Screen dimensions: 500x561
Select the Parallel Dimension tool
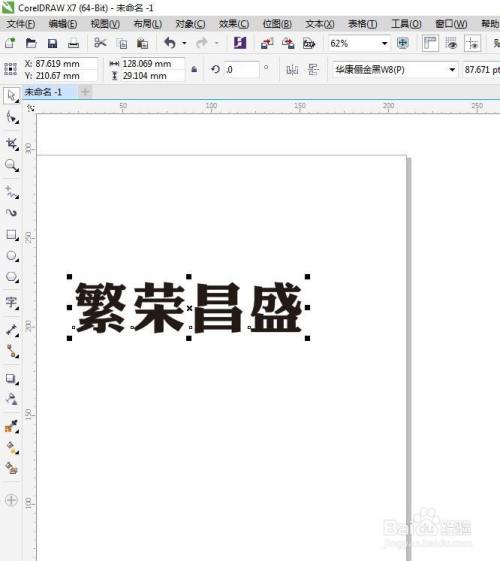point(11,330)
